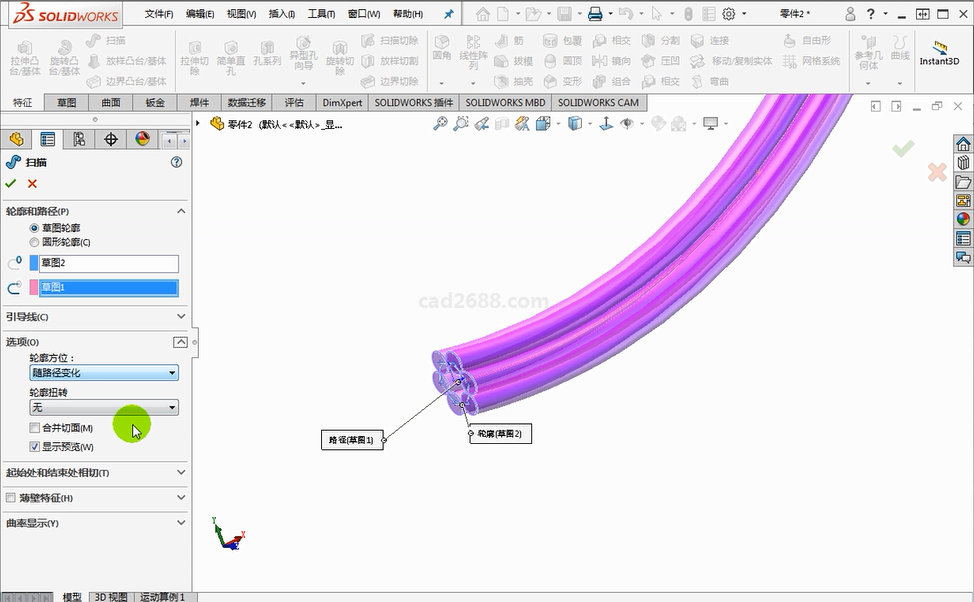Open the Appearances tab in right task pane

[963, 220]
